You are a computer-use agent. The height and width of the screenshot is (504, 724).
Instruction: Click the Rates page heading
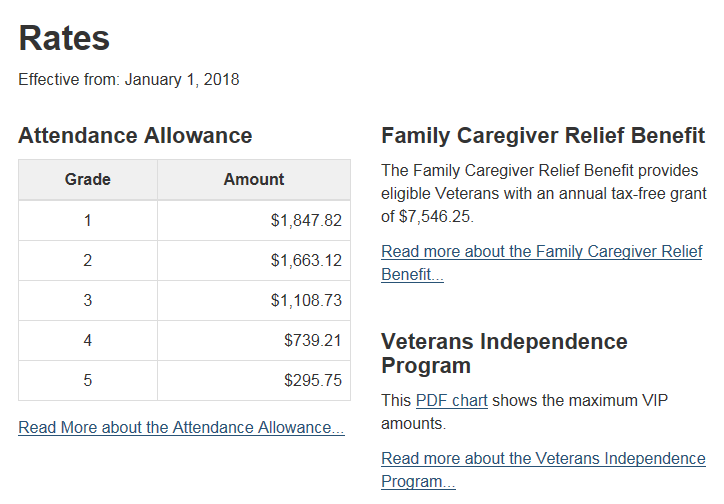click(x=64, y=38)
